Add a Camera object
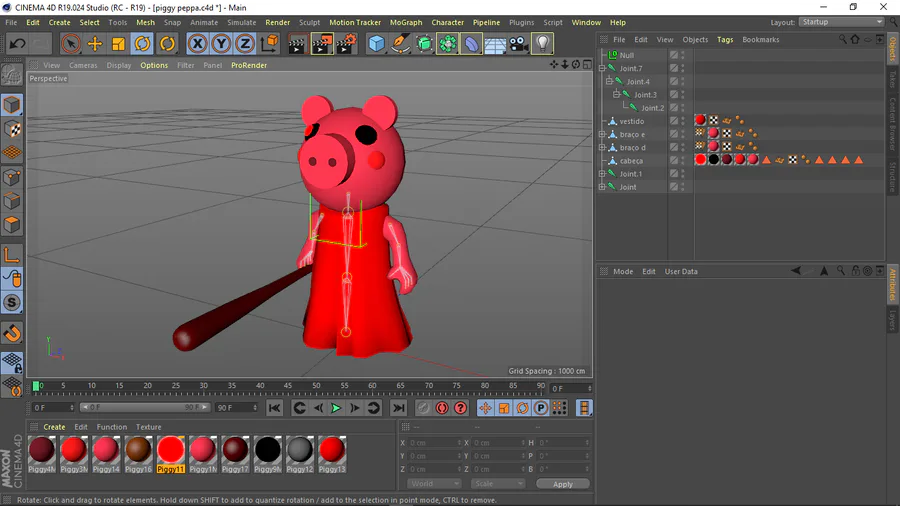 click(518, 44)
